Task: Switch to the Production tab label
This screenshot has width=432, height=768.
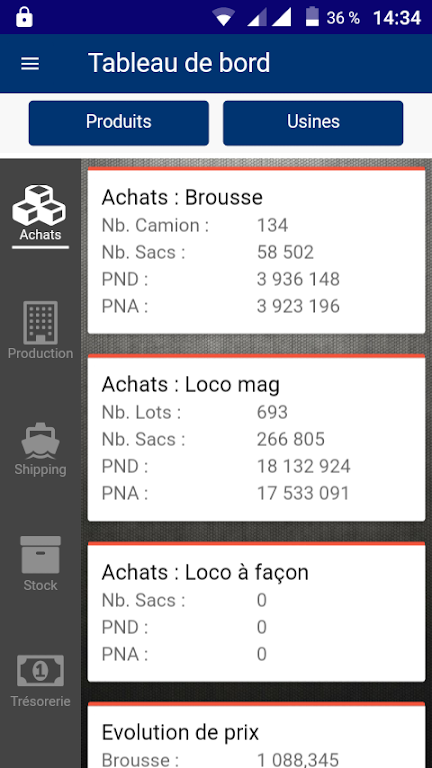Action: coord(40,353)
